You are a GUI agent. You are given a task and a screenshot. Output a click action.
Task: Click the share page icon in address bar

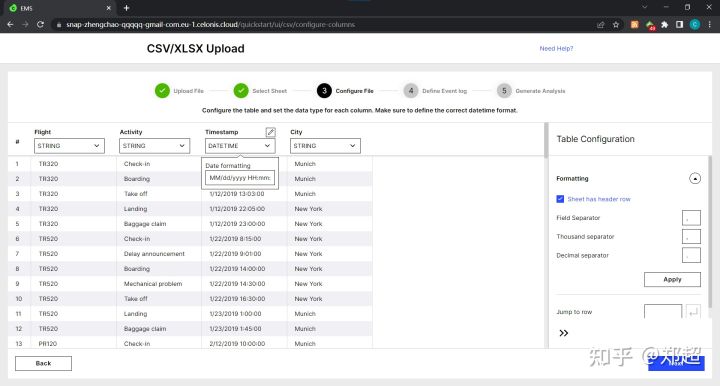(x=601, y=25)
